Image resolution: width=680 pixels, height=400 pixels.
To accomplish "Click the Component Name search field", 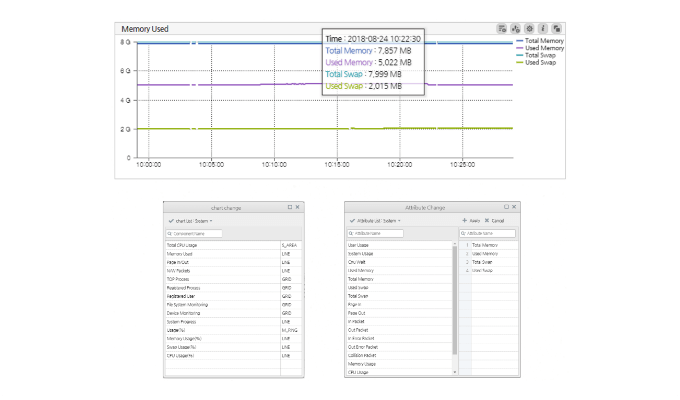I will (x=194, y=233).
